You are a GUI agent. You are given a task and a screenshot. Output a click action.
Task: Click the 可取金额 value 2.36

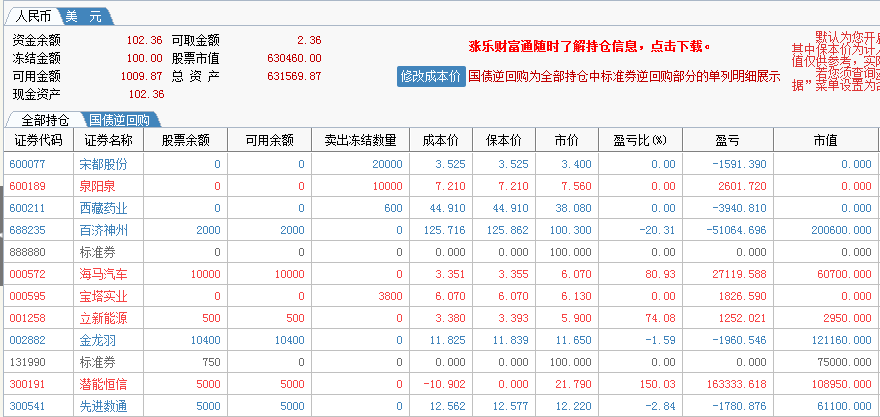(x=309, y=40)
